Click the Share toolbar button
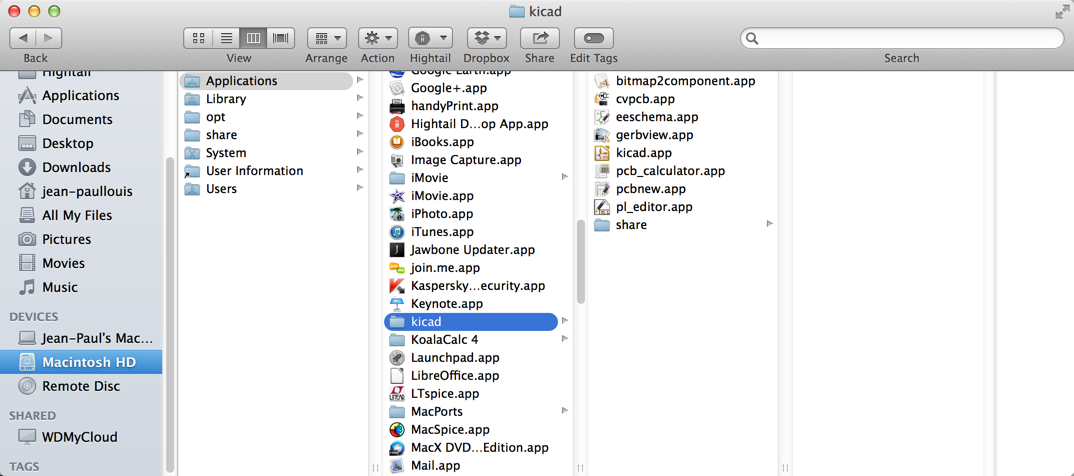 click(x=540, y=38)
